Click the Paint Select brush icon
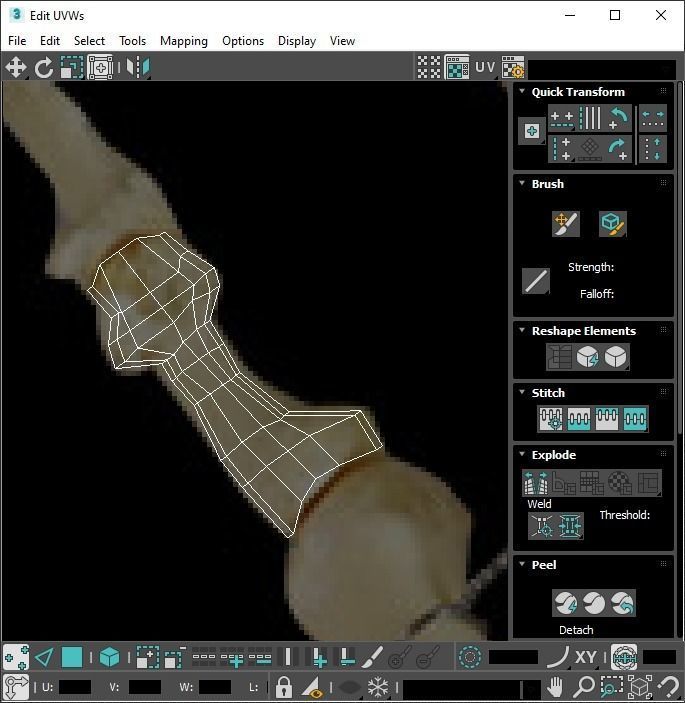Viewport: 685px width, 703px height. click(372, 657)
